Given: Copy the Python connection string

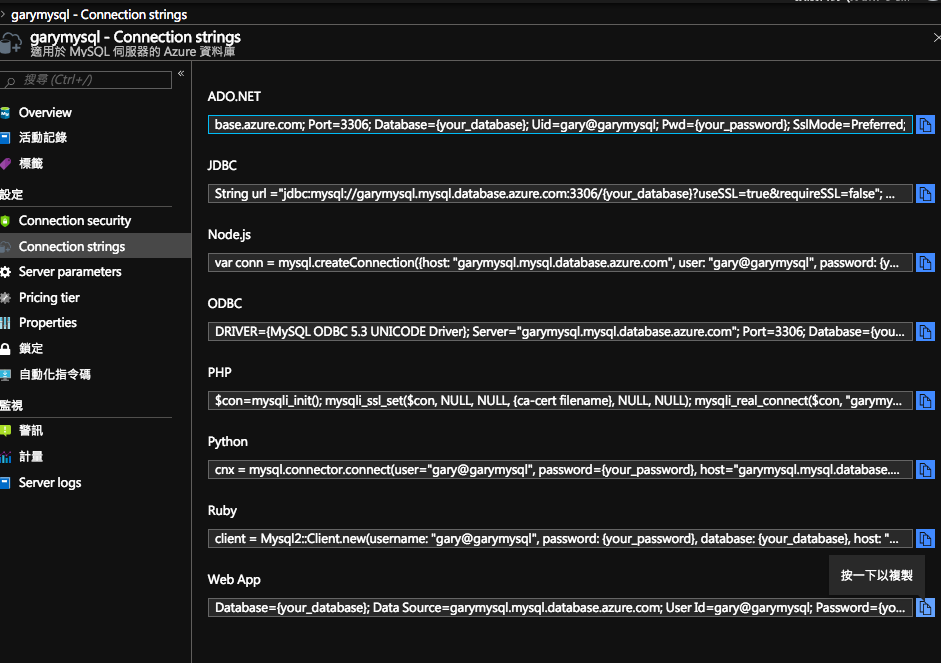Looking at the screenshot, I should pyautogui.click(x=925, y=470).
